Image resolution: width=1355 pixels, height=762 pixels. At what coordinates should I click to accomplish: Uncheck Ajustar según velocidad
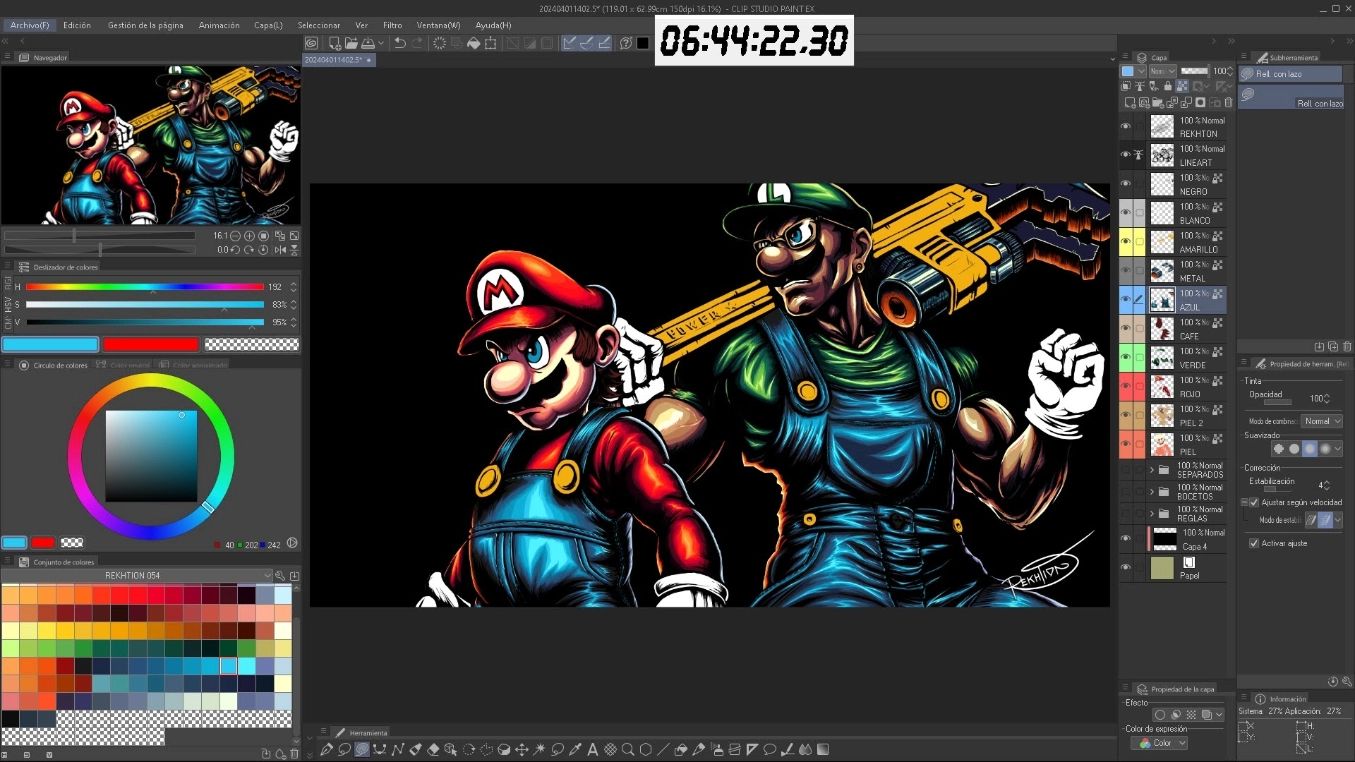pos(1254,502)
